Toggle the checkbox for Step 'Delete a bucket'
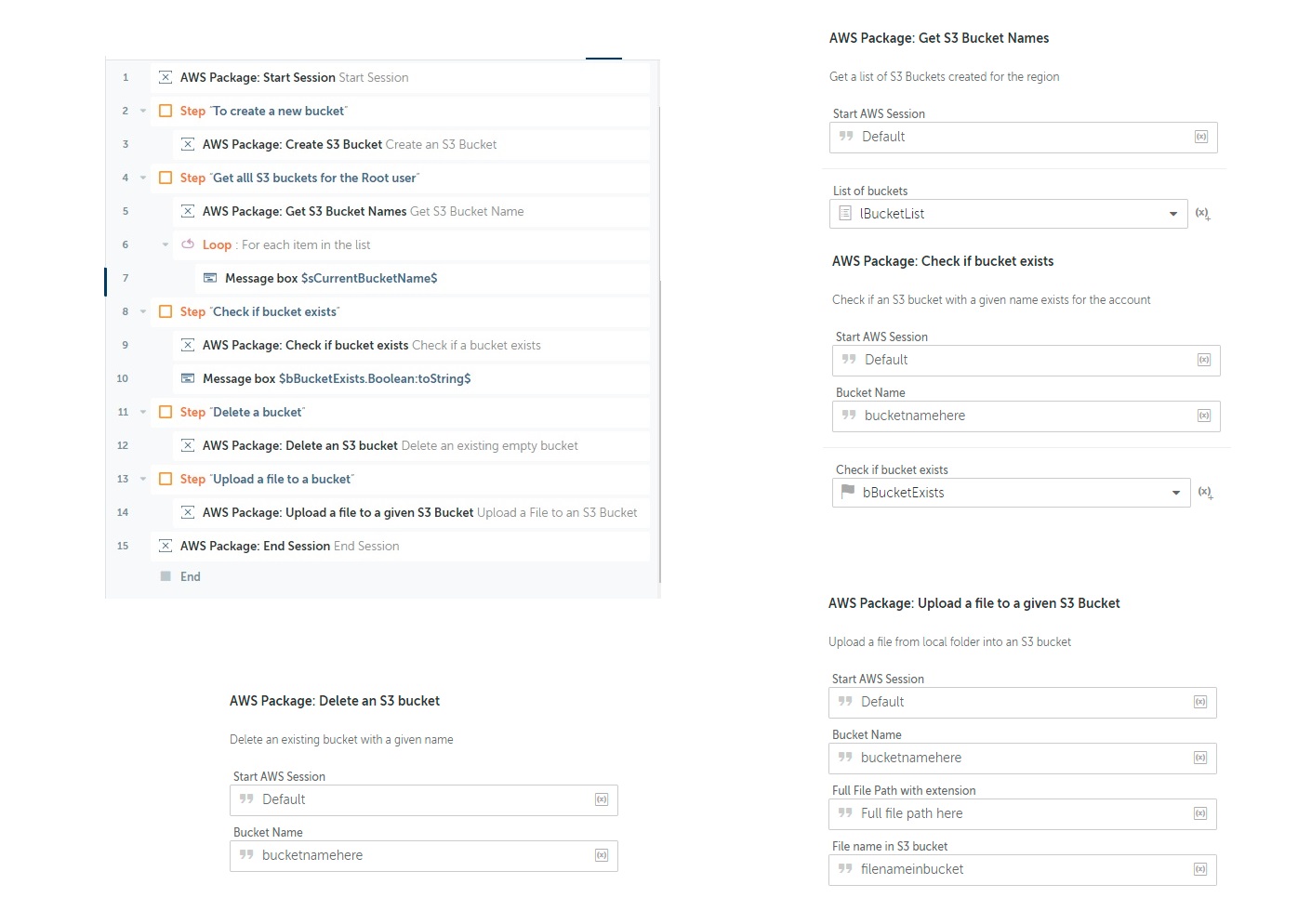The image size is (1298, 924). tap(166, 412)
